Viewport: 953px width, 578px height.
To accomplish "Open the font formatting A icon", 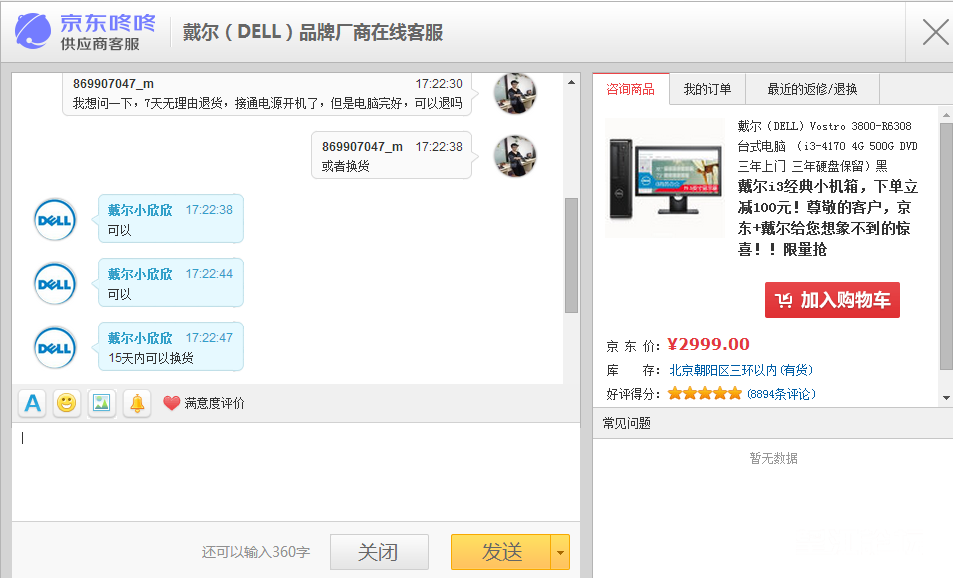I will 33,403.
